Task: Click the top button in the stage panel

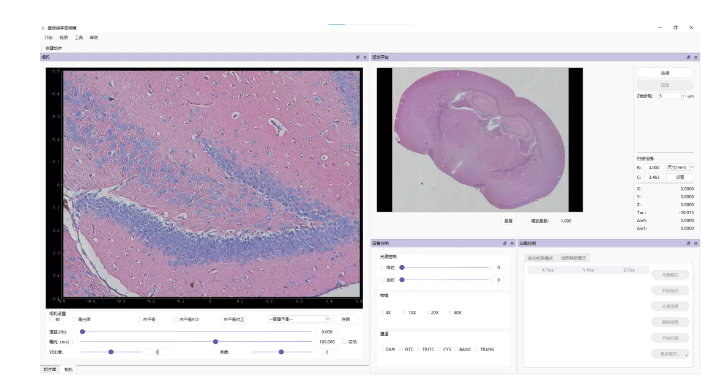Action: click(665, 73)
